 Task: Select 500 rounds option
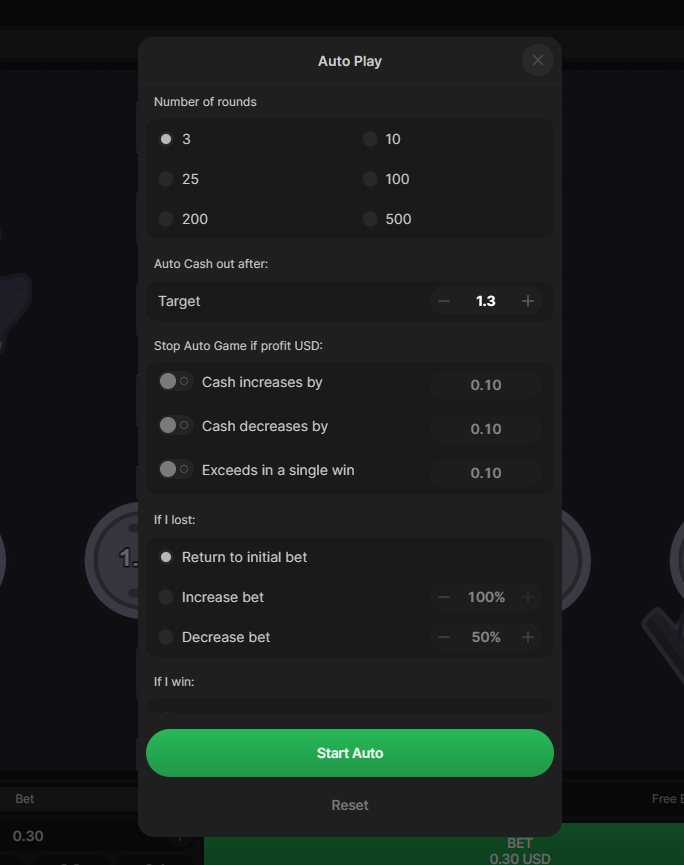[370, 219]
